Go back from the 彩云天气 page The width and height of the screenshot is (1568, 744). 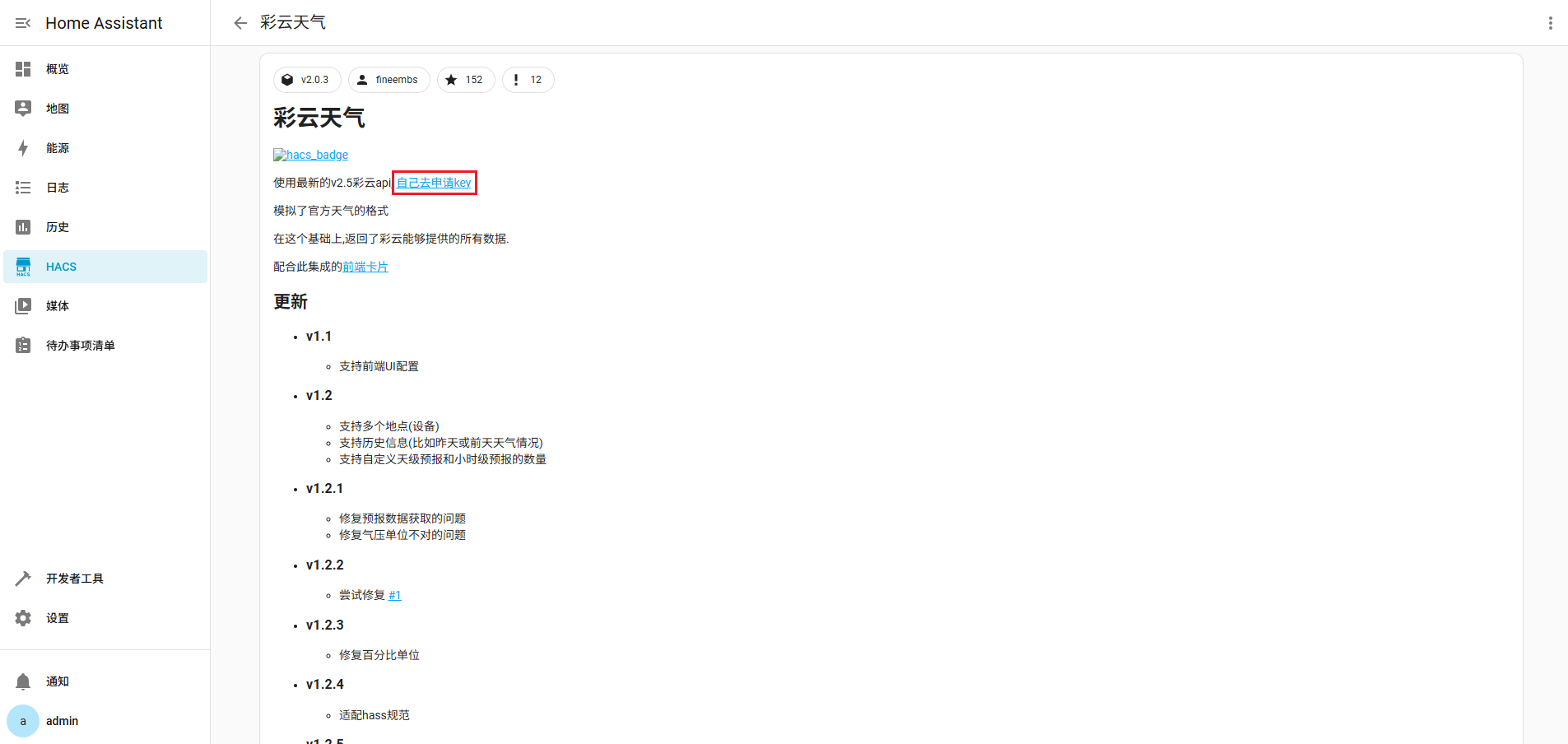click(240, 22)
